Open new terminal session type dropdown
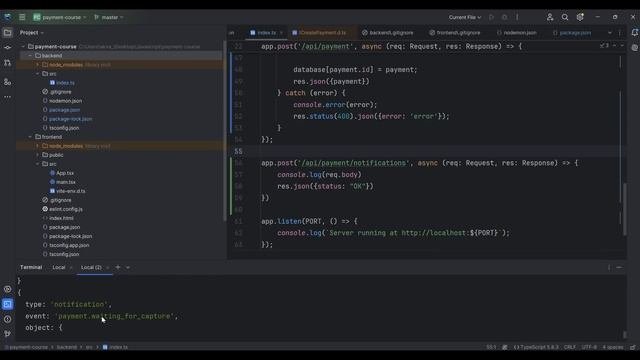The height and width of the screenshot is (360, 640). click(x=128, y=268)
